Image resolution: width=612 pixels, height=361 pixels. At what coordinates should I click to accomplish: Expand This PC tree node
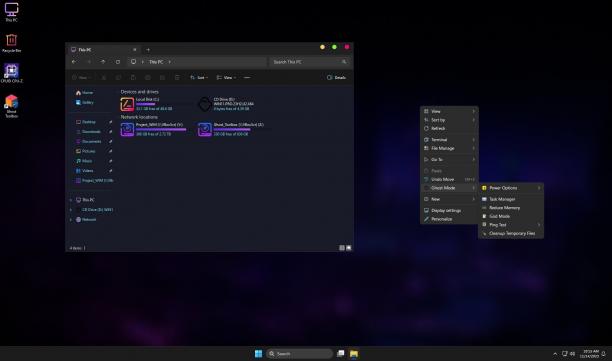click(x=71, y=200)
